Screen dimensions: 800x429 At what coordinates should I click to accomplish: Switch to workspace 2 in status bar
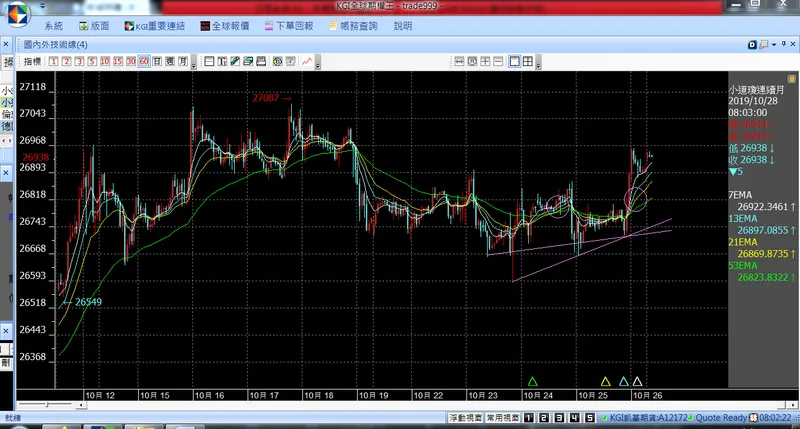pyautogui.click(x=544, y=418)
